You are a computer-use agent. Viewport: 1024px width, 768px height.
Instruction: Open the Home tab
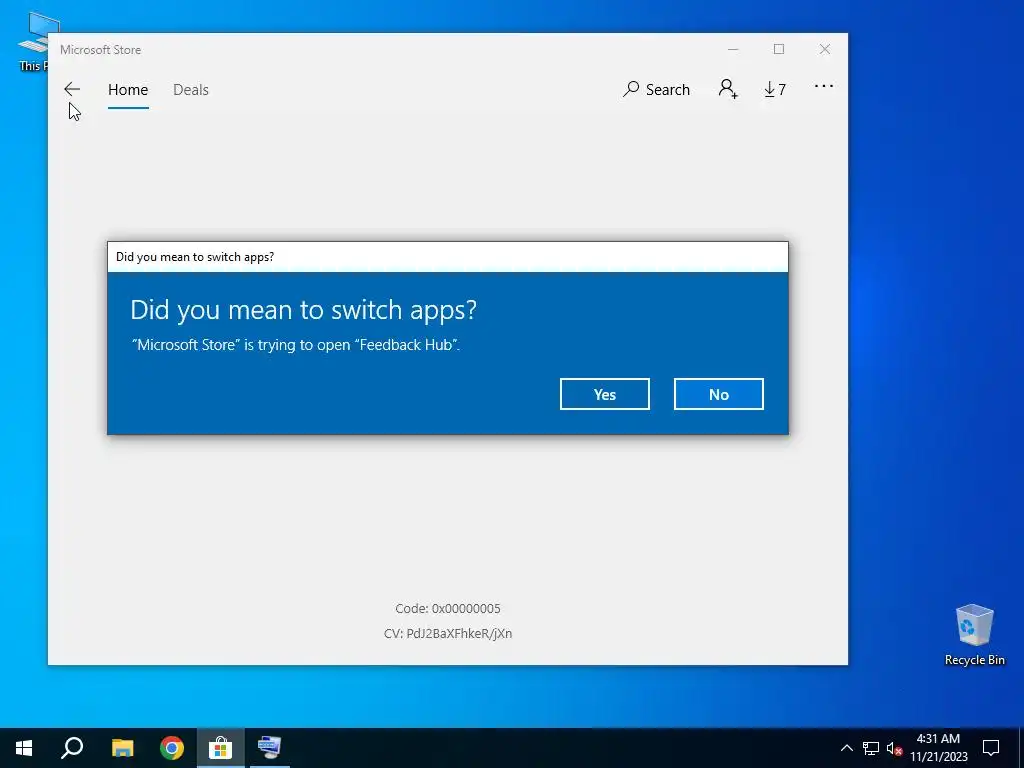[128, 89]
